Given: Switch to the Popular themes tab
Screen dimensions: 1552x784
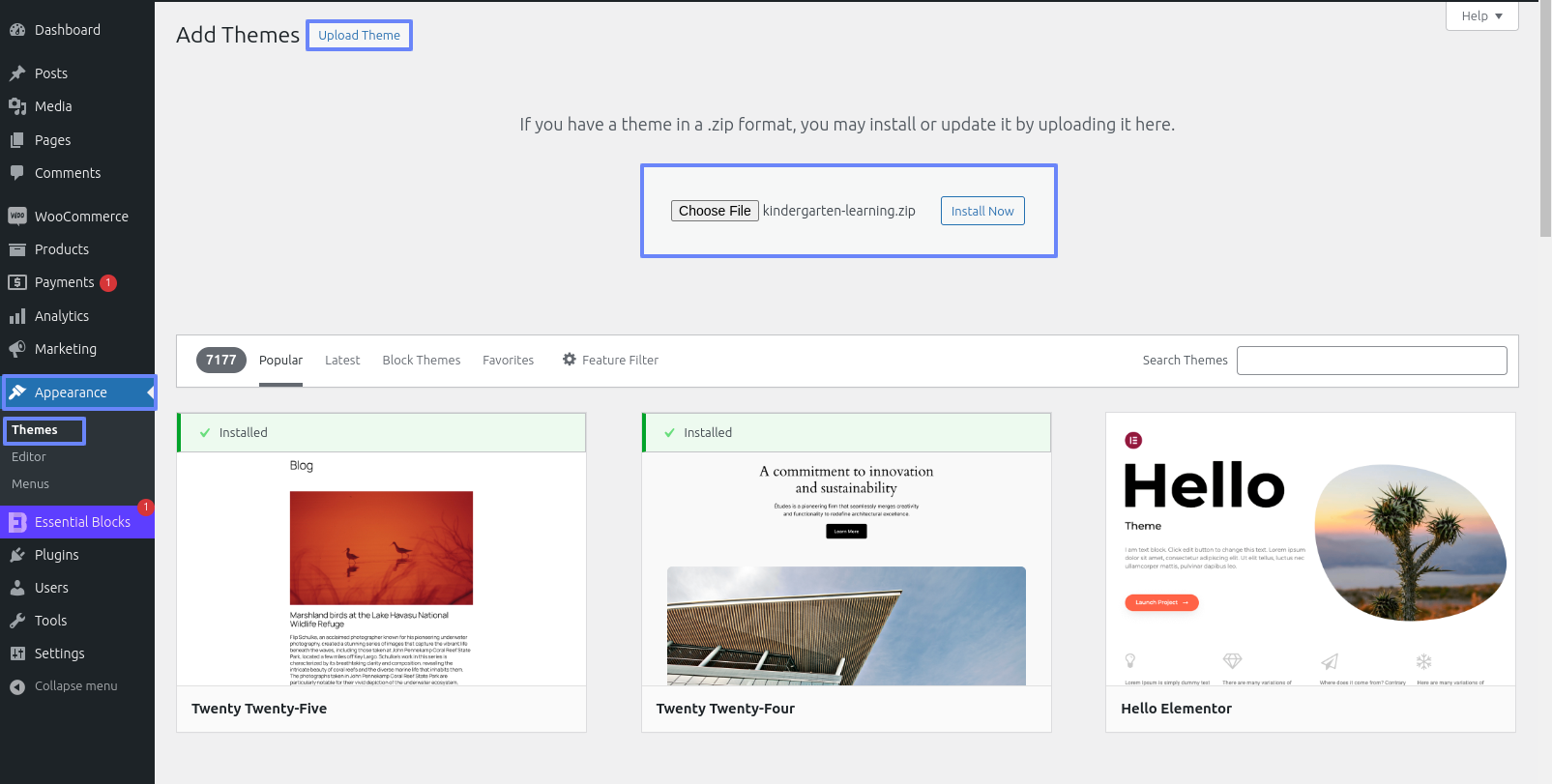Looking at the screenshot, I should (x=280, y=361).
